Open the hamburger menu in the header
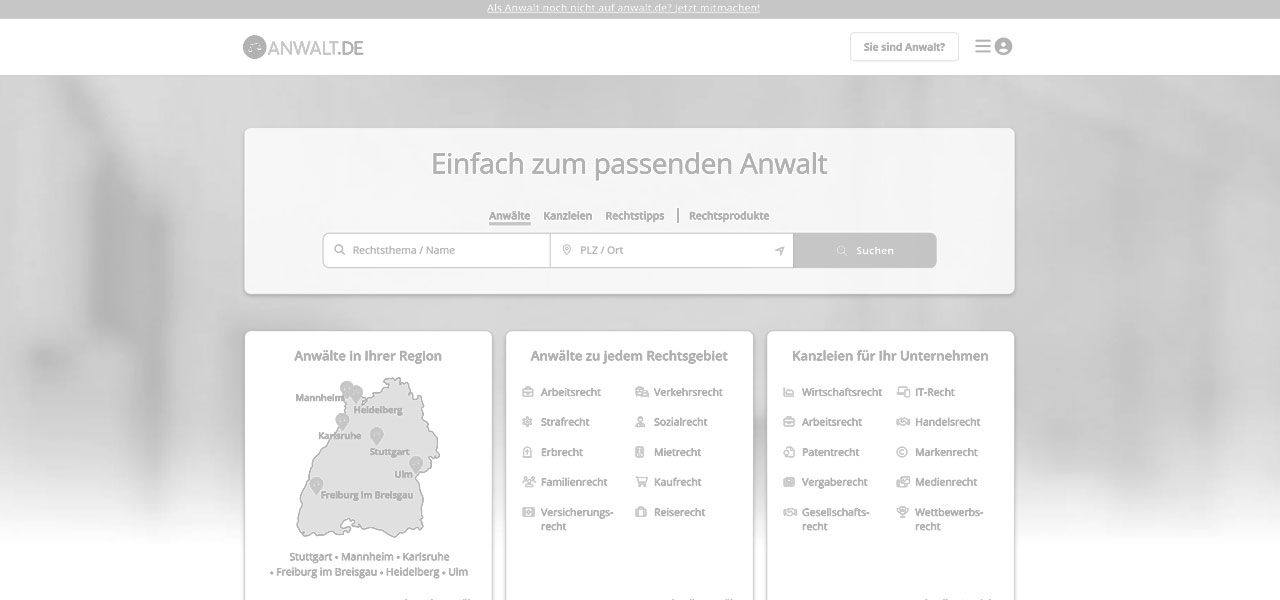 coord(984,46)
